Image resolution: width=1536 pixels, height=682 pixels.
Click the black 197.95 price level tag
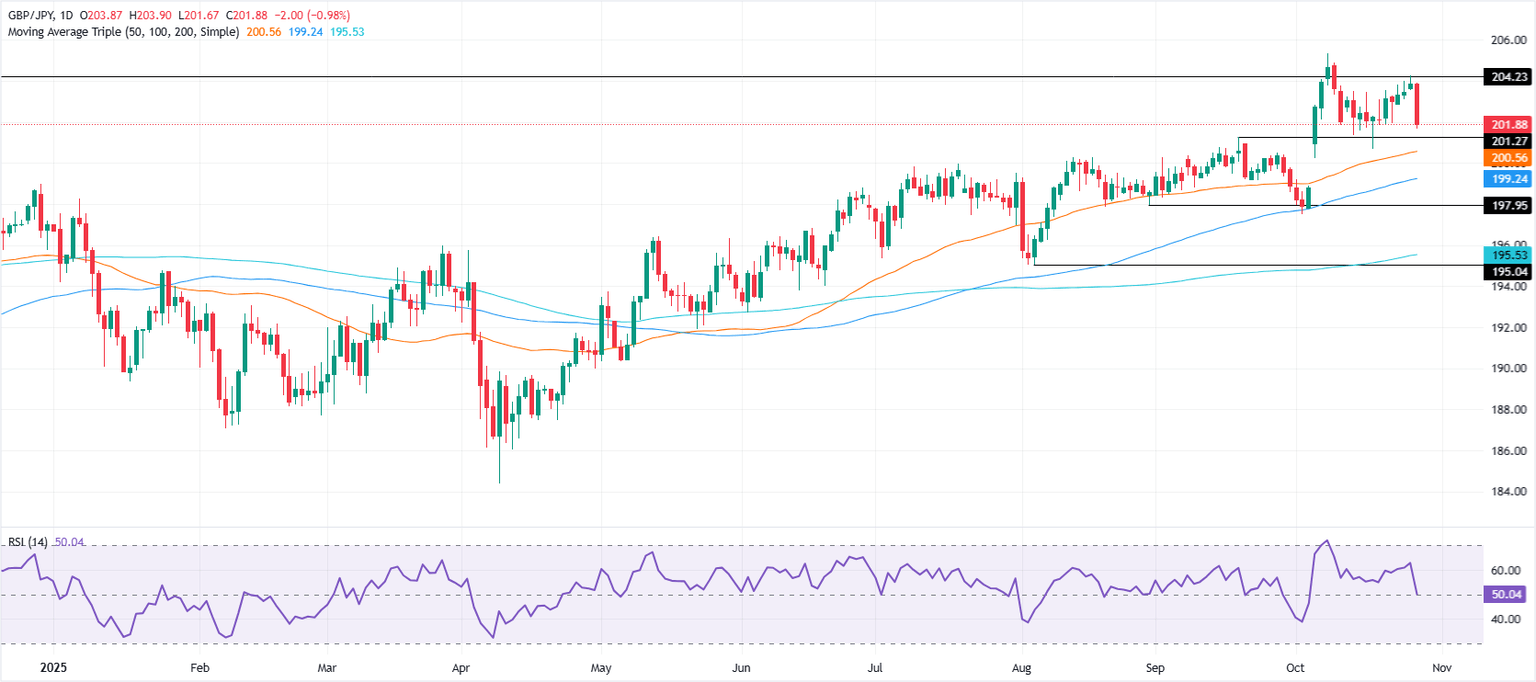pos(1505,205)
